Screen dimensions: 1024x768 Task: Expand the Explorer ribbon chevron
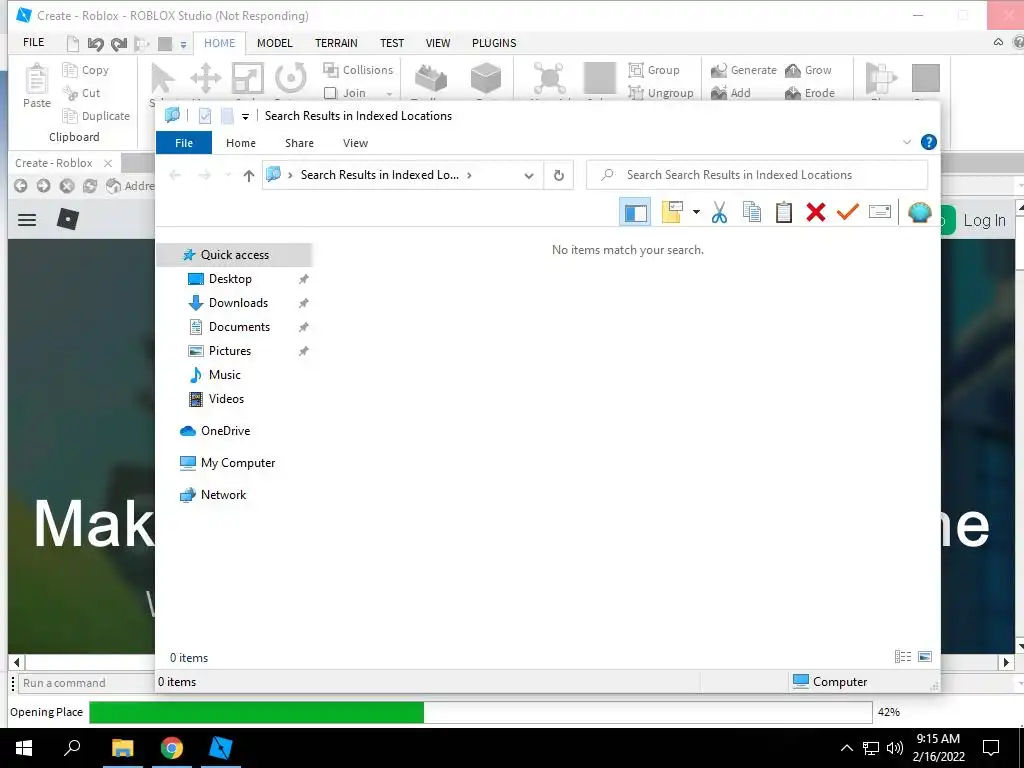(906, 142)
